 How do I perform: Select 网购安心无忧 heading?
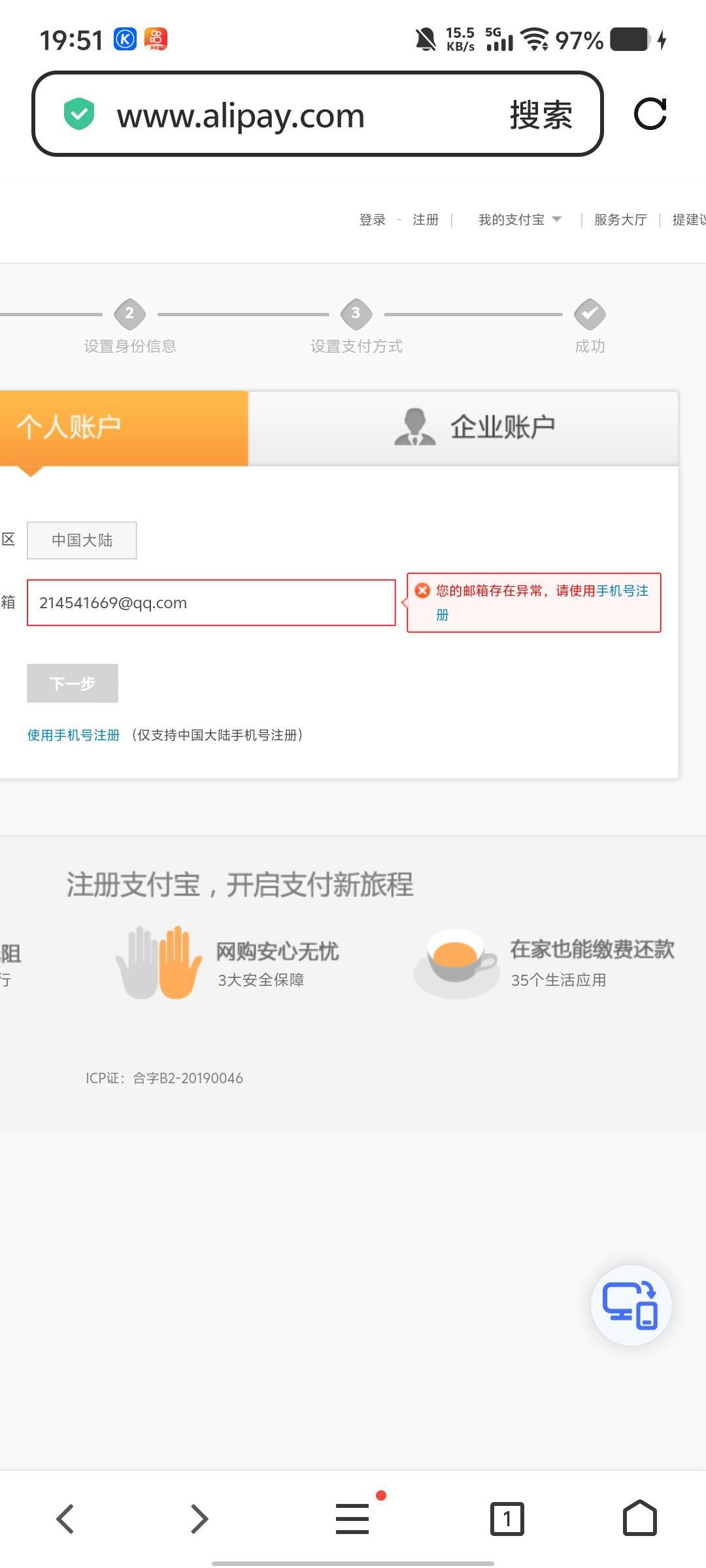[277, 951]
